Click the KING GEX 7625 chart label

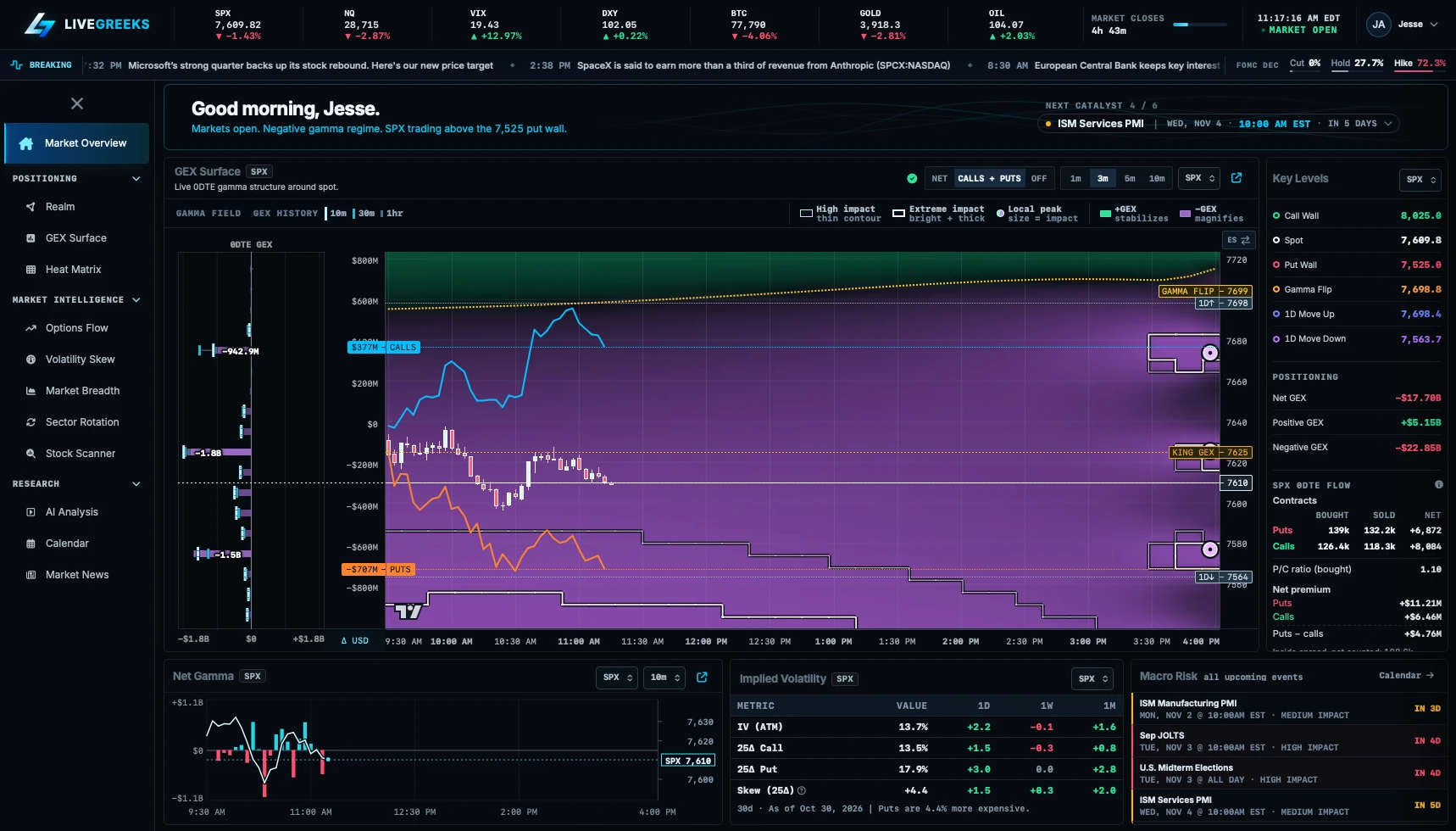(1210, 453)
